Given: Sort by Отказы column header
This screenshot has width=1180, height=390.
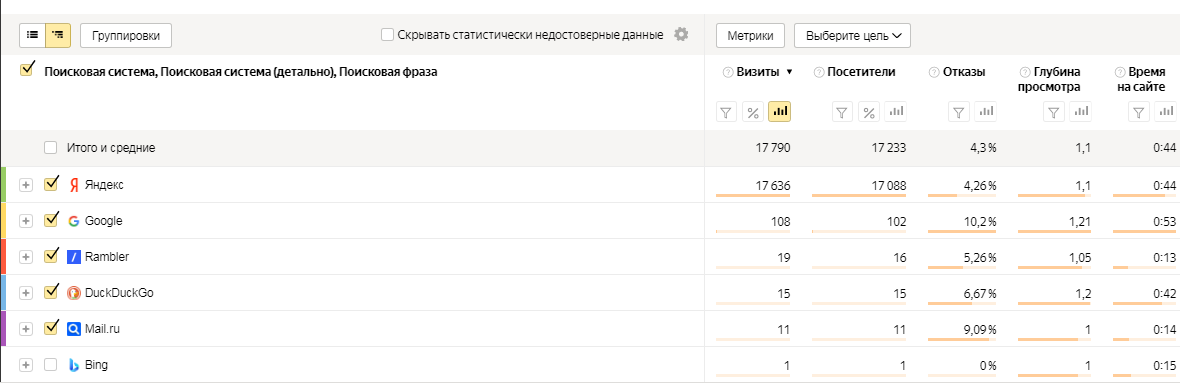Looking at the screenshot, I should tap(965, 72).
